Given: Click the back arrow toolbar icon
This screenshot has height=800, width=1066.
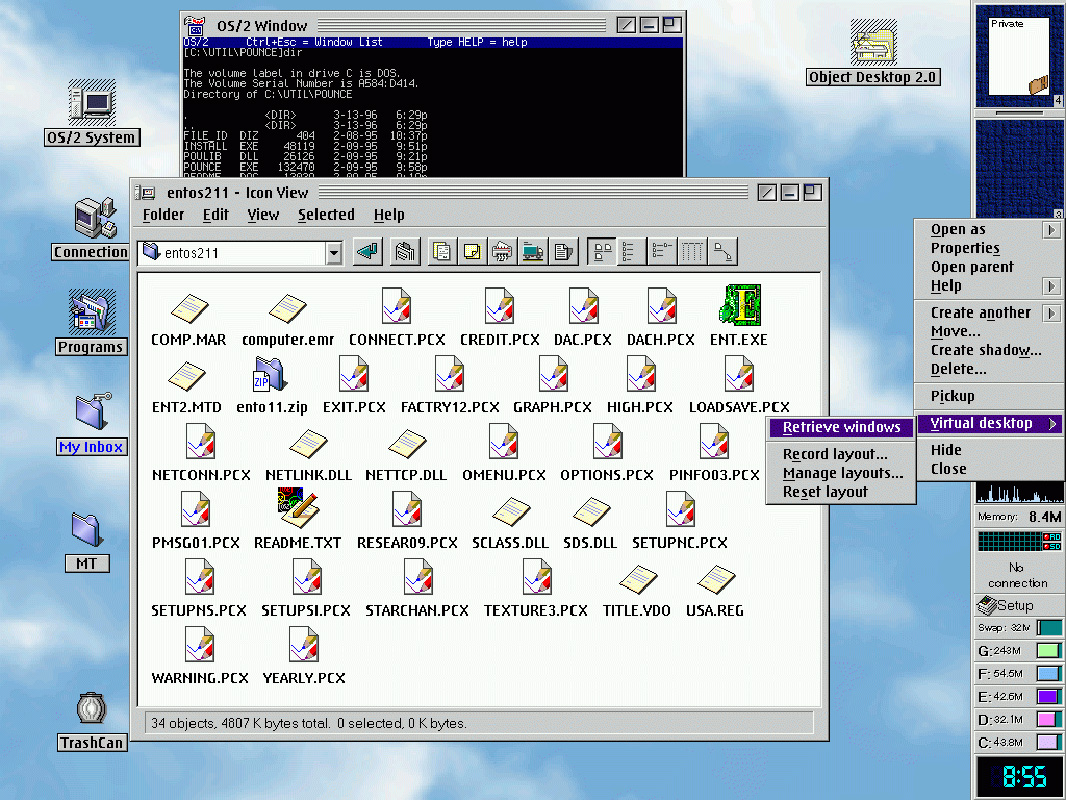Looking at the screenshot, I should click(367, 251).
